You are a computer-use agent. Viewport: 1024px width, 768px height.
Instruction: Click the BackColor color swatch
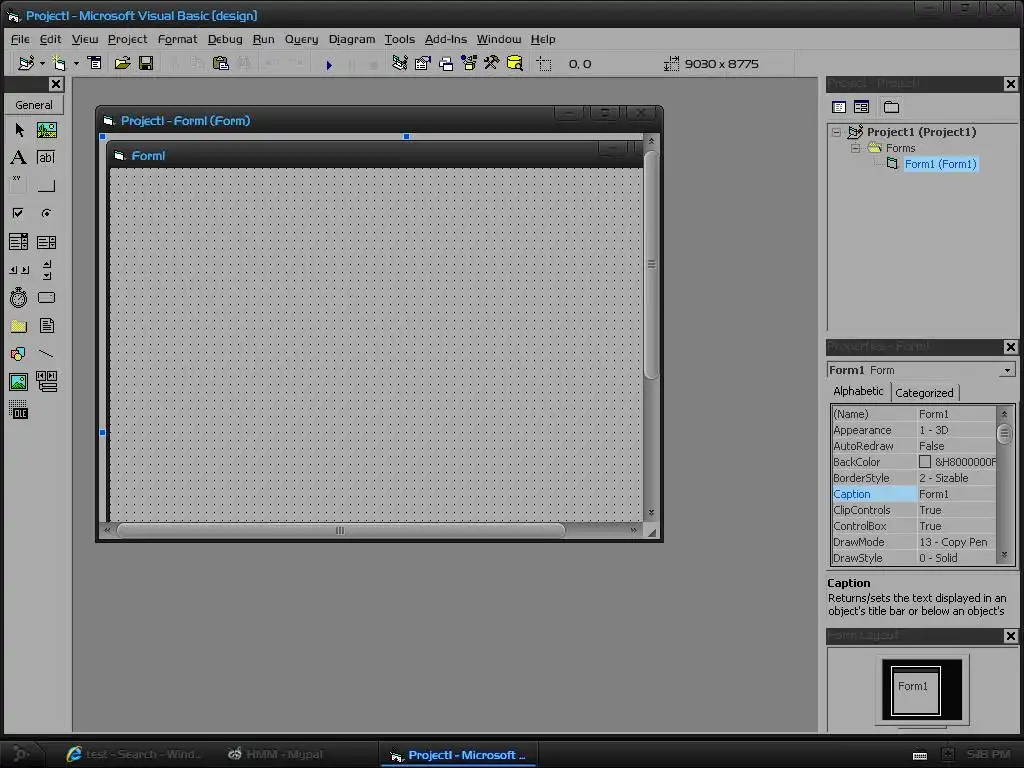pyautogui.click(x=925, y=462)
